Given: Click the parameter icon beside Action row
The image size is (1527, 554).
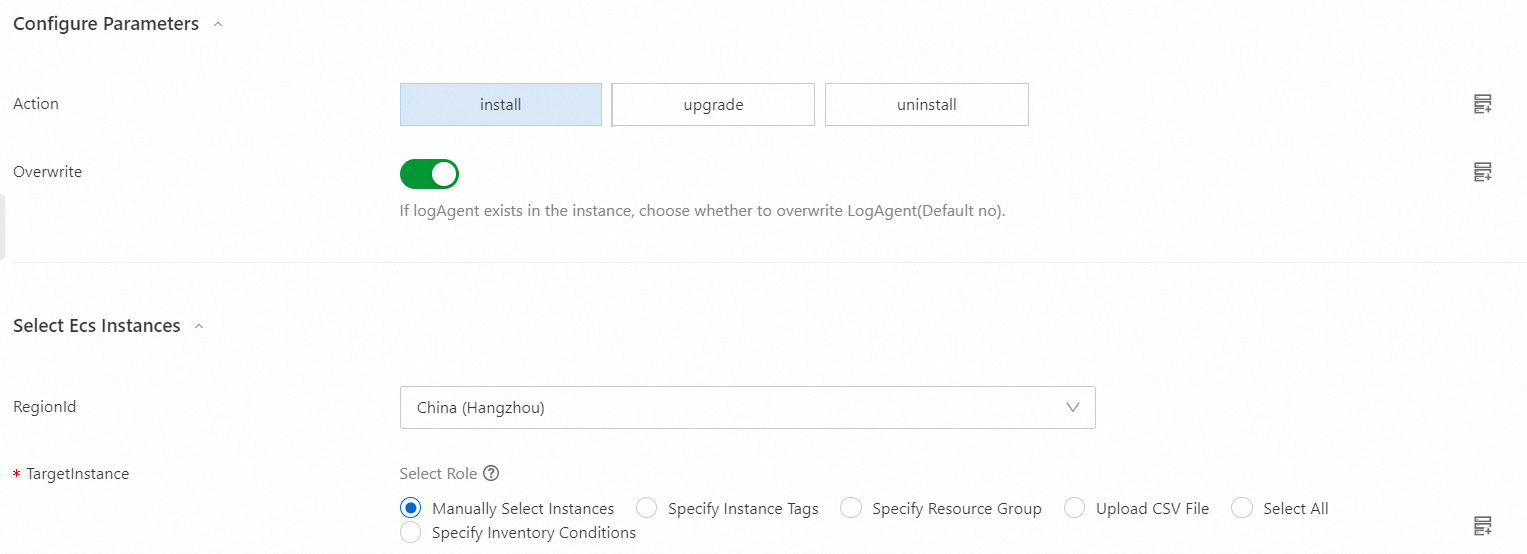Looking at the screenshot, I should click(1483, 104).
